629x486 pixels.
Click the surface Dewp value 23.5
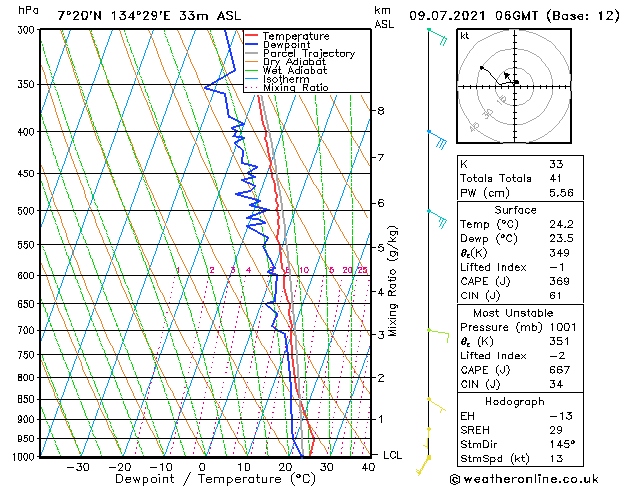point(561,238)
